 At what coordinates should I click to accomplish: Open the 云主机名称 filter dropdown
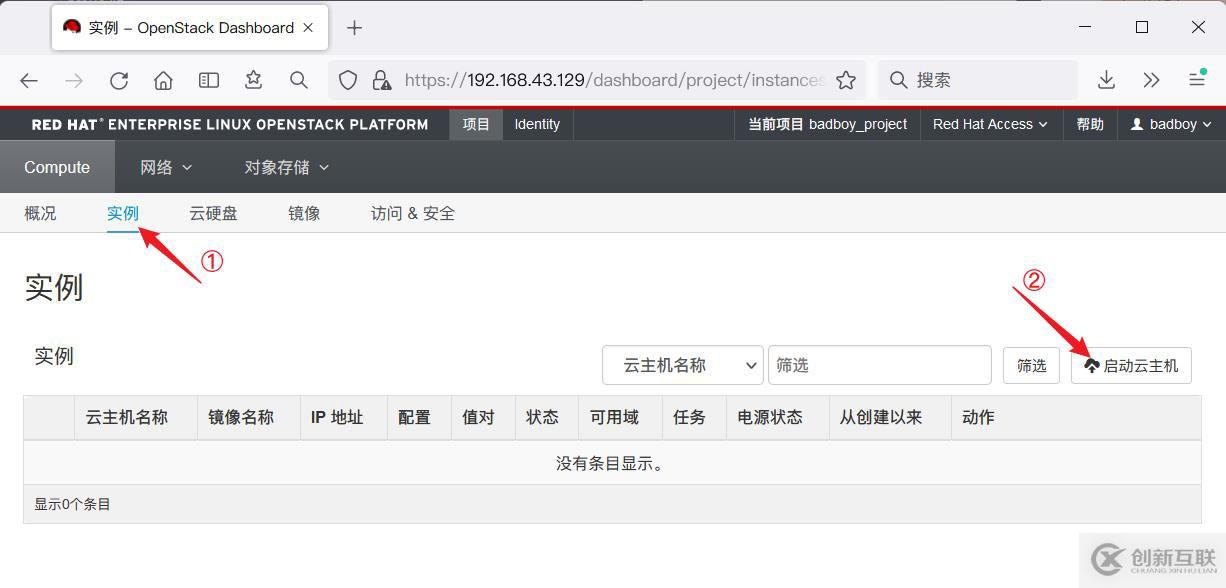(683, 365)
